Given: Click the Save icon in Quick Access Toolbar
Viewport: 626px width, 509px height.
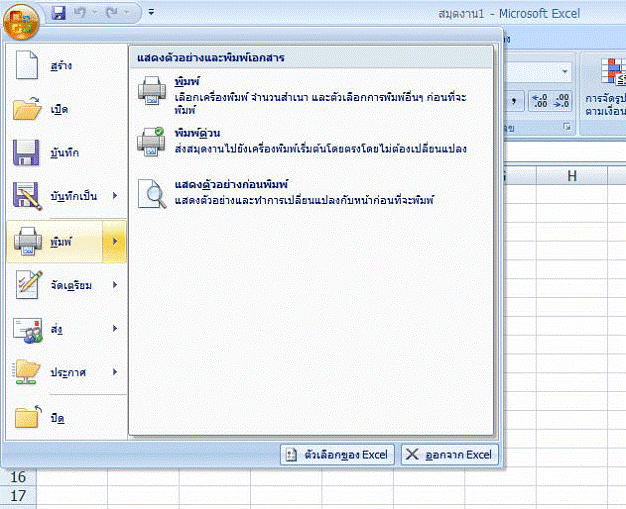Looking at the screenshot, I should click(58, 13).
